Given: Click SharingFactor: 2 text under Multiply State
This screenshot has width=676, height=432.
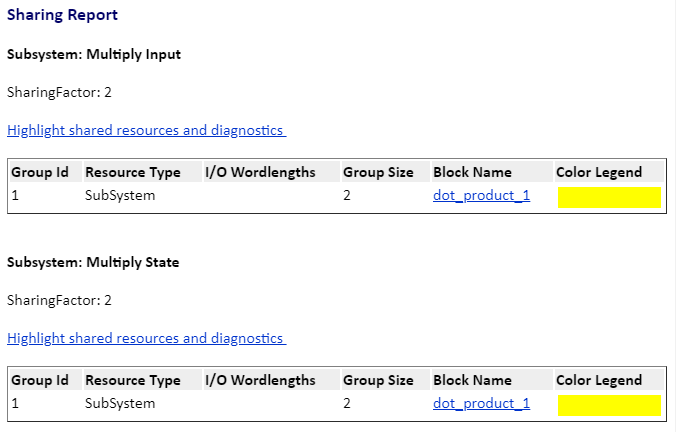Looking at the screenshot, I should [x=59, y=300].
